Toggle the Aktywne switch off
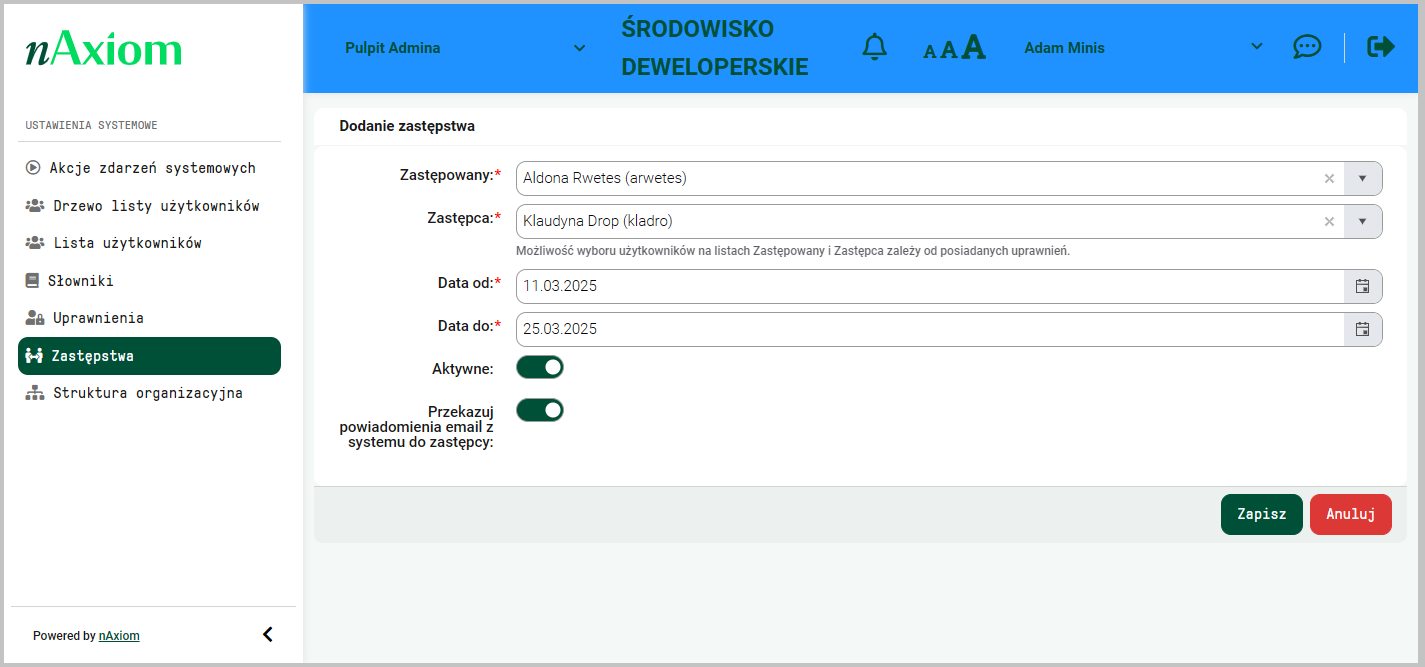The height and width of the screenshot is (667, 1425). [540, 368]
